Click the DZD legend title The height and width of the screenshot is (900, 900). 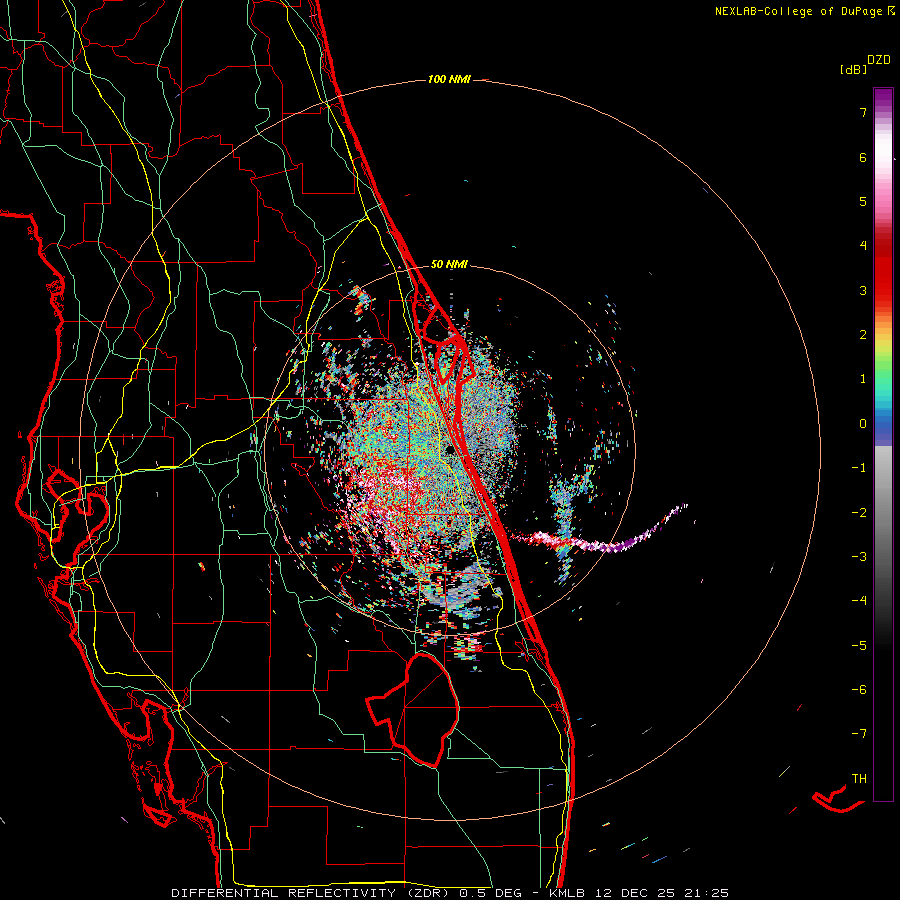878,60
